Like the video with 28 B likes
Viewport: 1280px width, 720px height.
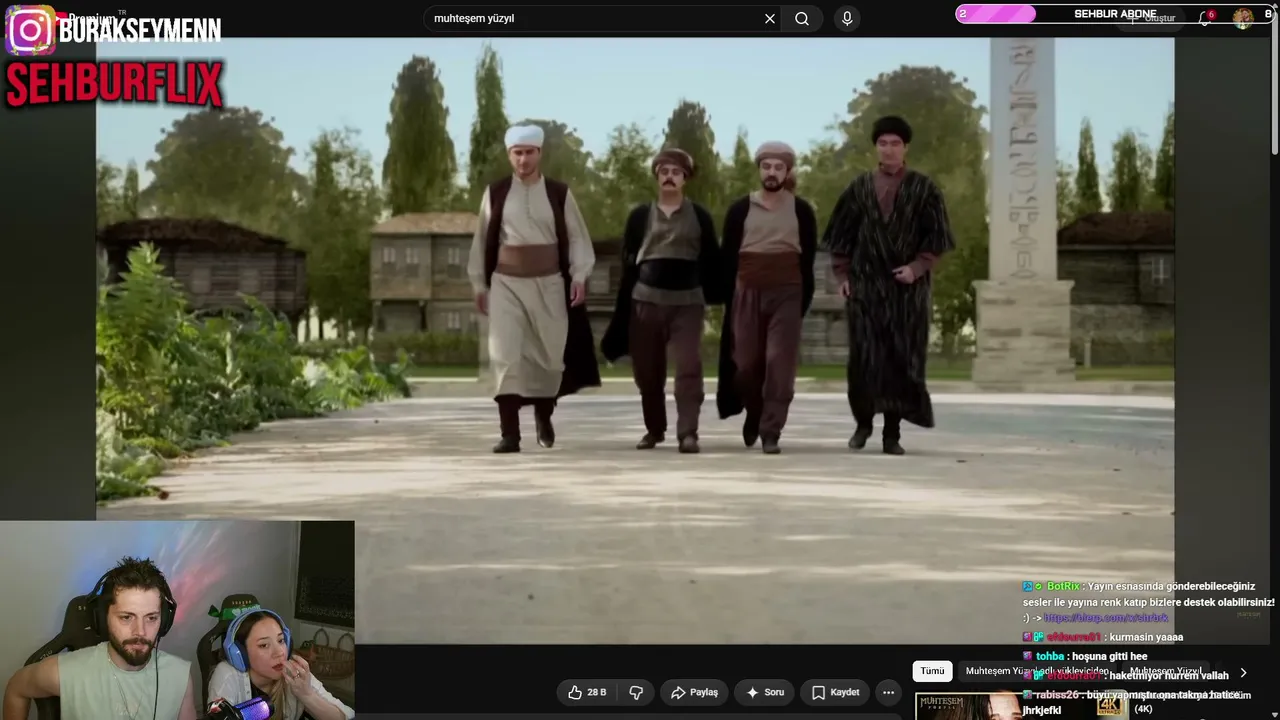pos(587,692)
